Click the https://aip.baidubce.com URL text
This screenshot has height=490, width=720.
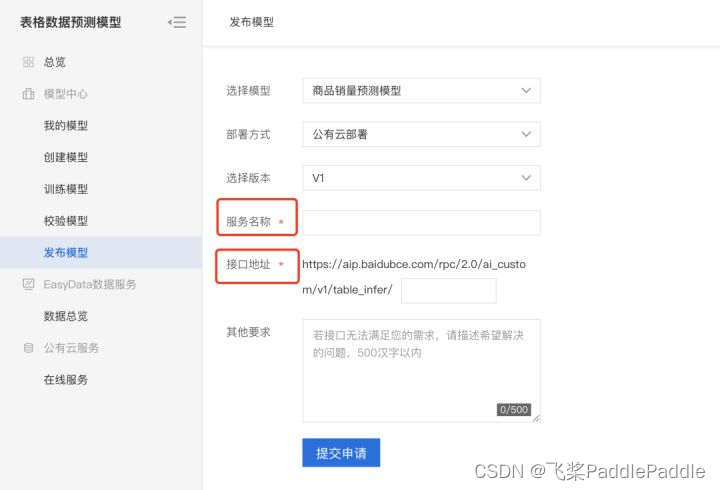coord(414,277)
